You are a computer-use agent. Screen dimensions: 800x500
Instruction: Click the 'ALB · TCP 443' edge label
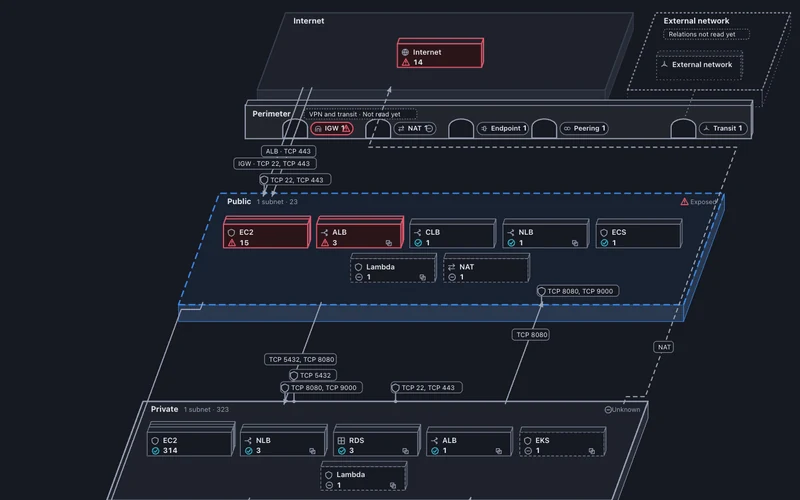click(x=288, y=152)
